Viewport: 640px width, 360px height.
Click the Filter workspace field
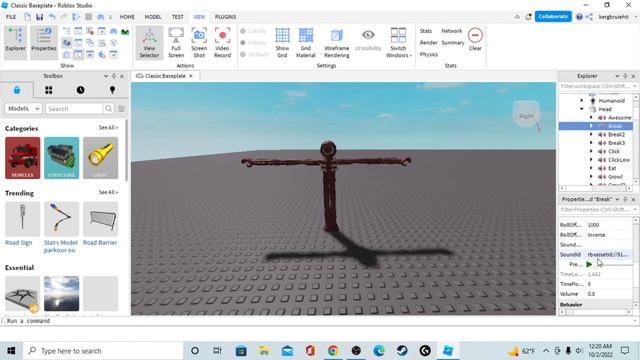coord(595,86)
